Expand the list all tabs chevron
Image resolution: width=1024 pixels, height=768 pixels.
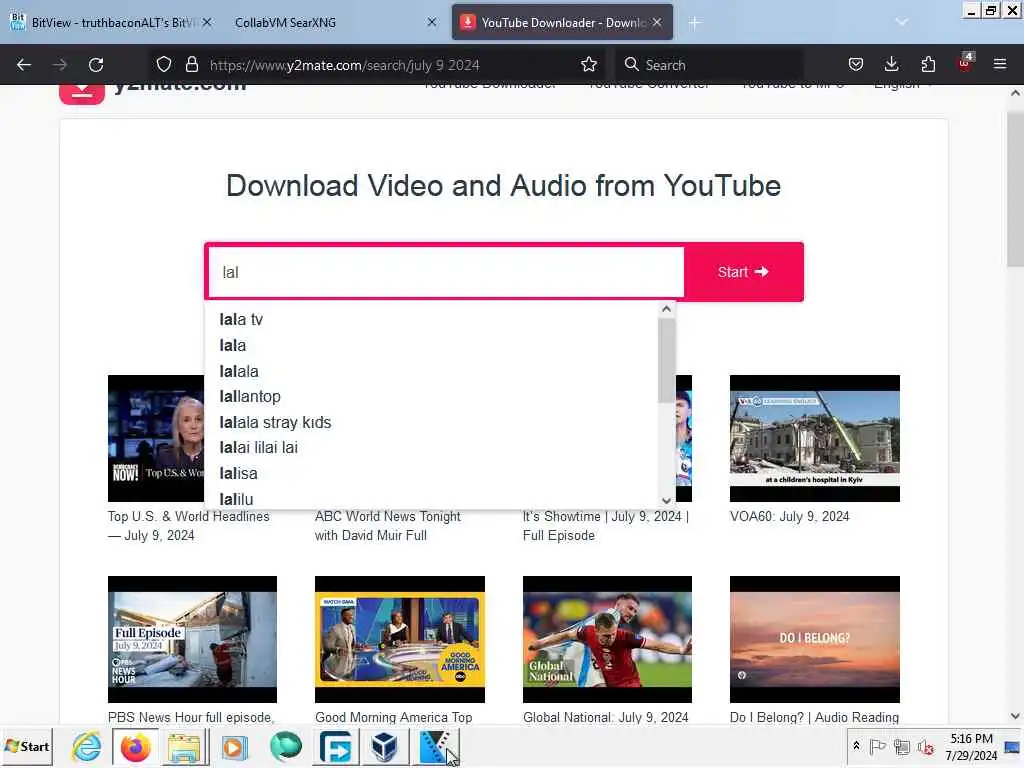[x=902, y=22]
